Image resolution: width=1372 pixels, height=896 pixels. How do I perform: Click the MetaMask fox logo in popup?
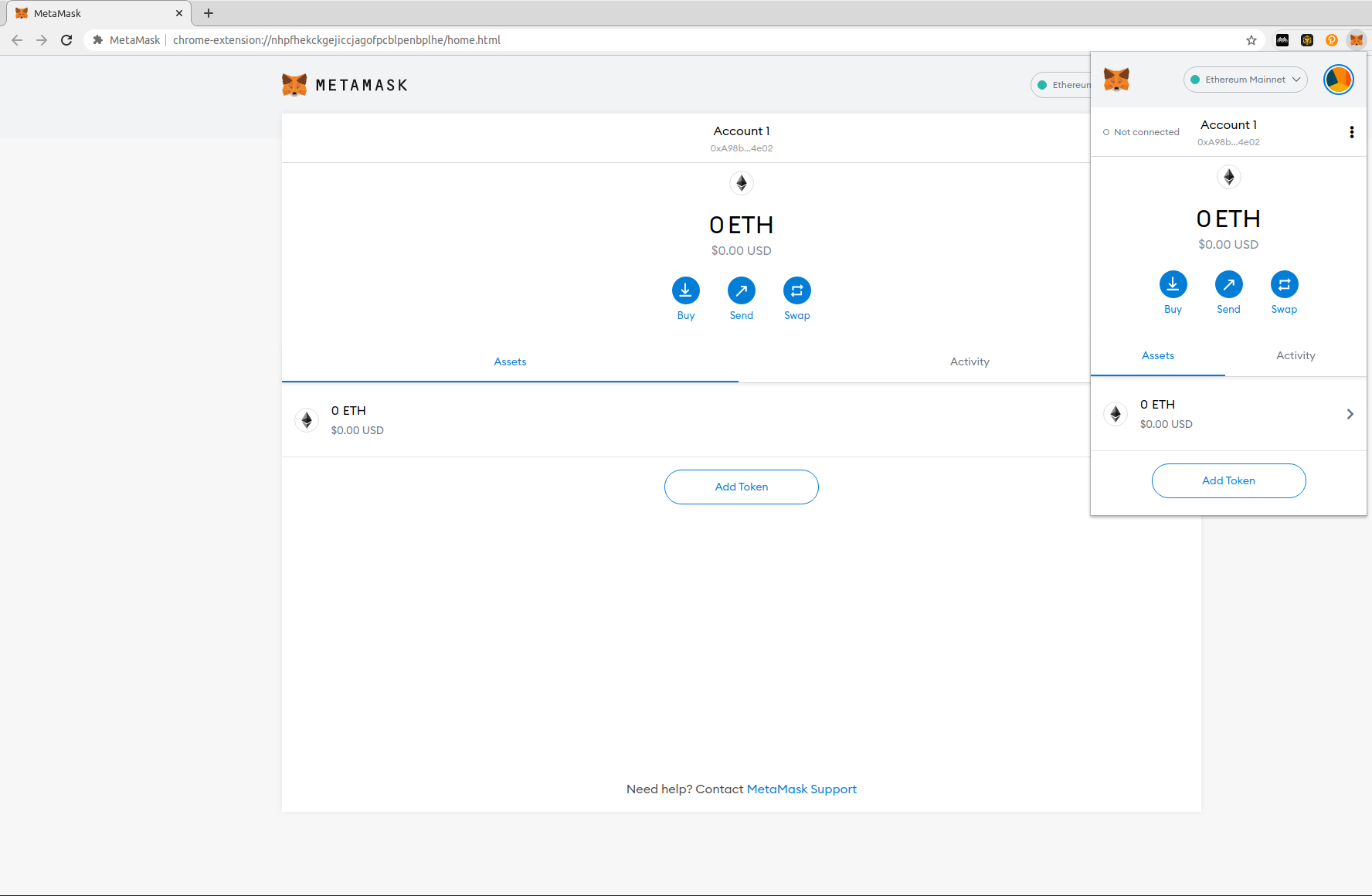(x=1116, y=80)
